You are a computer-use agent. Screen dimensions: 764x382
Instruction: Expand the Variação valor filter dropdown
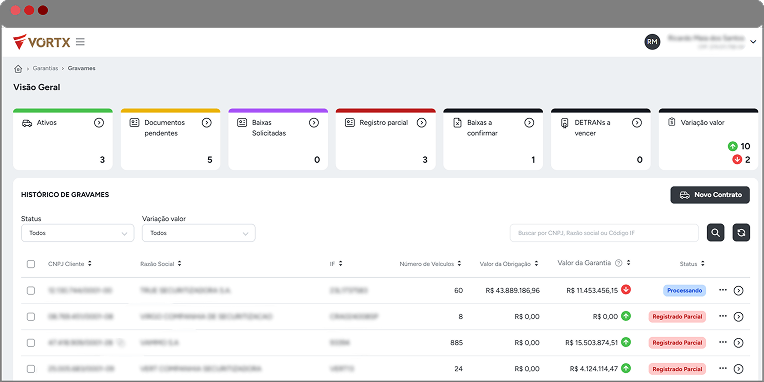point(198,233)
